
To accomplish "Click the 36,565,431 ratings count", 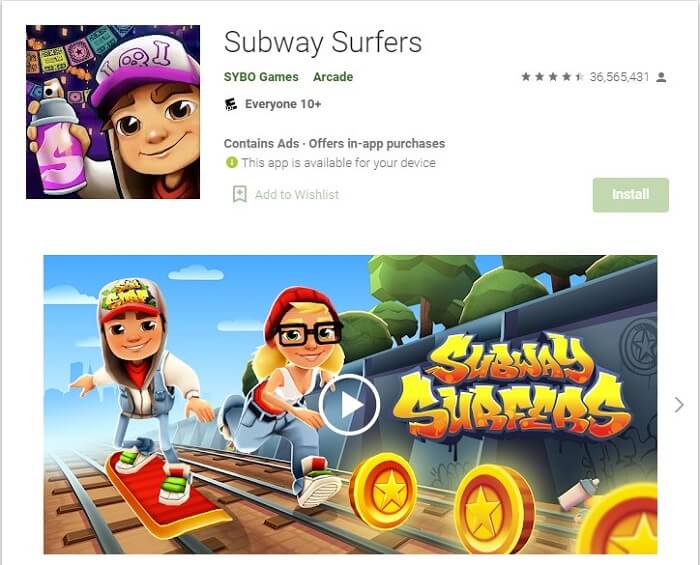I will tap(619, 77).
